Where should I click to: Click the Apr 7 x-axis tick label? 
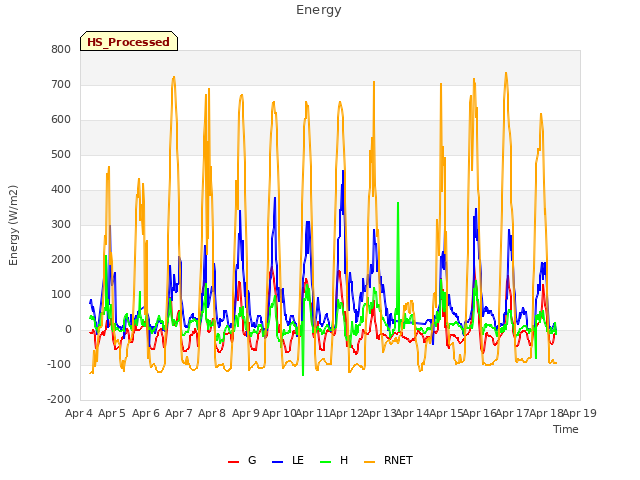pos(179,413)
